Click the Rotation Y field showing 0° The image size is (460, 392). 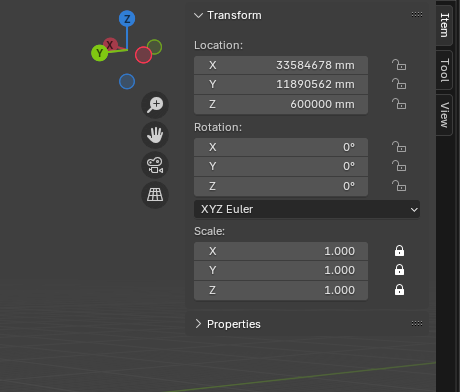pyautogui.click(x=281, y=166)
